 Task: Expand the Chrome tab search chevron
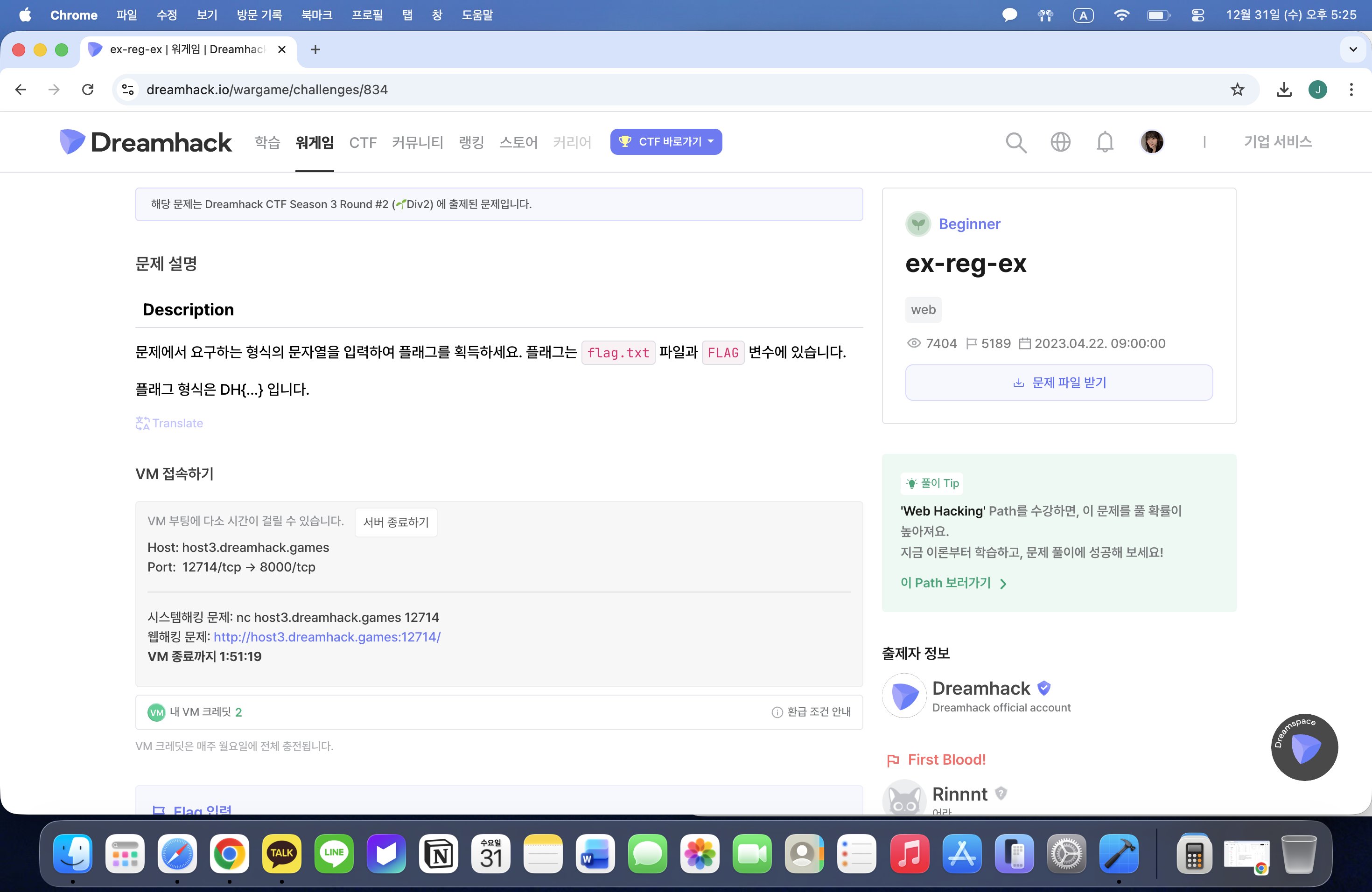1353,49
